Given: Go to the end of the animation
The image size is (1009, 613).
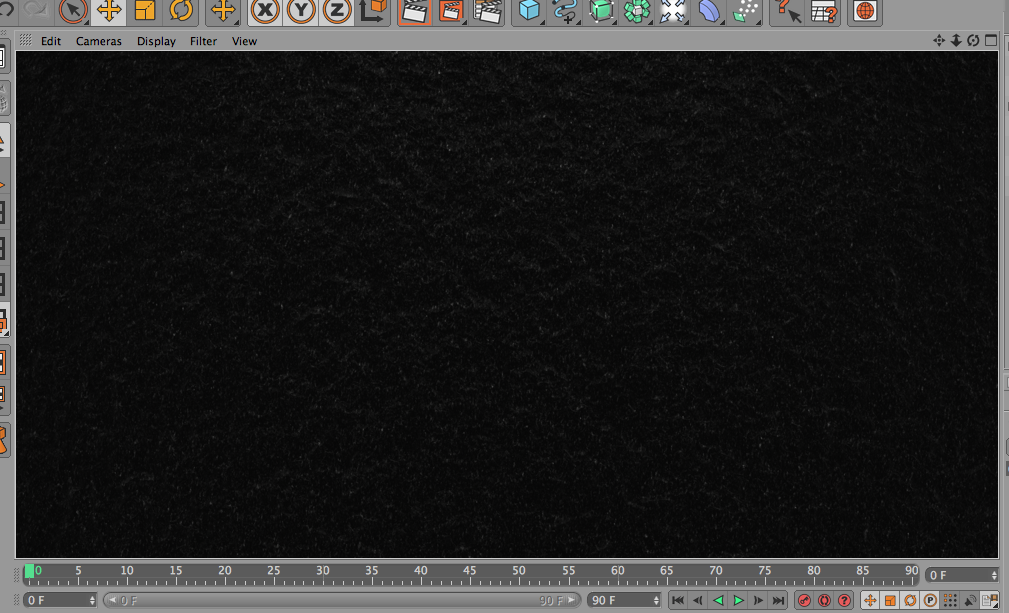Looking at the screenshot, I should (x=778, y=600).
